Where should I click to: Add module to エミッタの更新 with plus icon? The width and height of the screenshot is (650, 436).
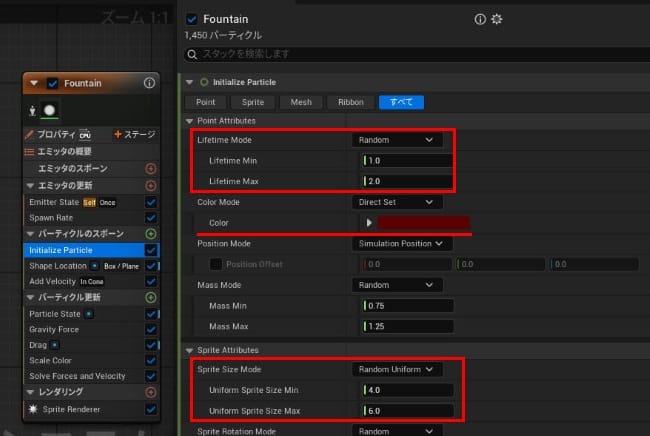click(151, 185)
